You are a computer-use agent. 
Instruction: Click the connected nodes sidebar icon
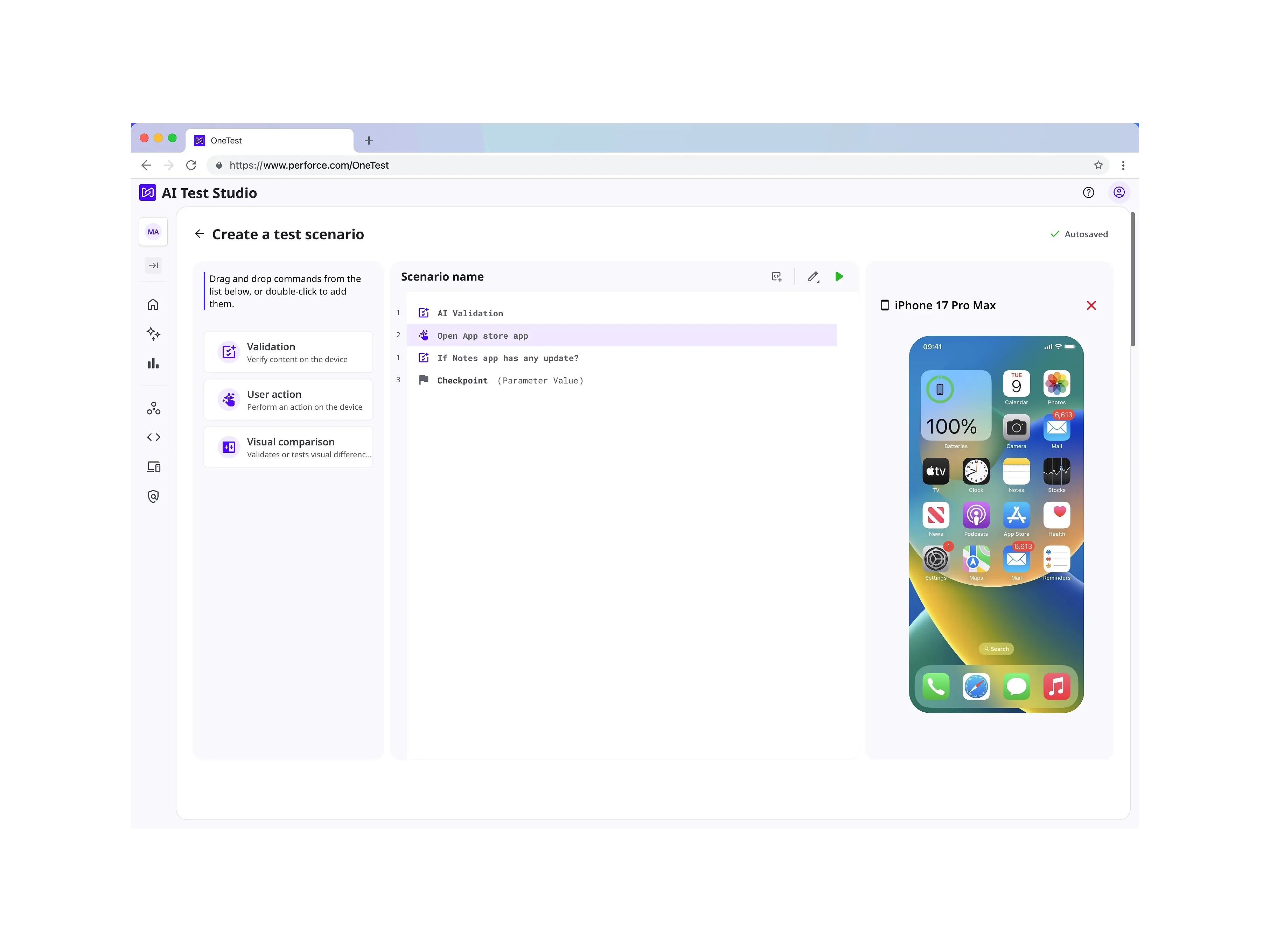pyautogui.click(x=153, y=408)
